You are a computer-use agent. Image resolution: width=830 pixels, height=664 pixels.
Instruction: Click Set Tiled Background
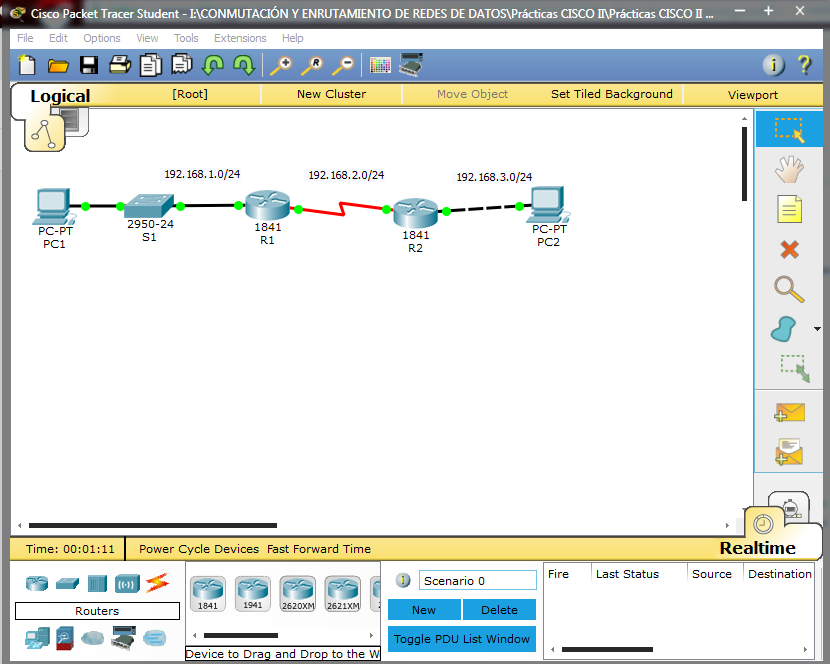pyautogui.click(x=611, y=94)
